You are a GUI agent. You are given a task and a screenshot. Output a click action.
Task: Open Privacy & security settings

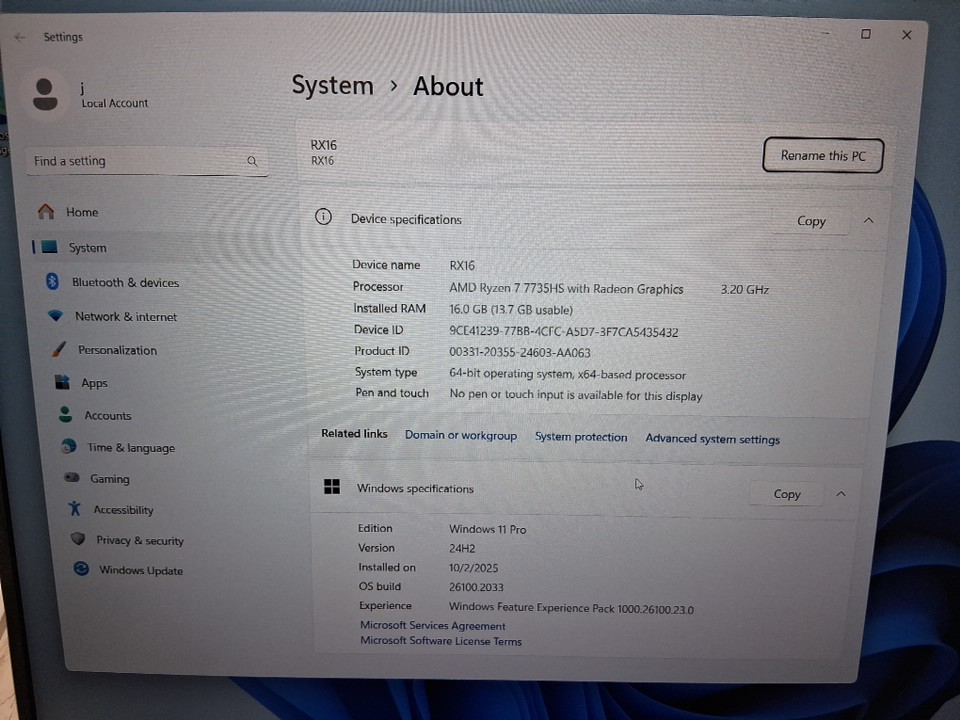139,541
